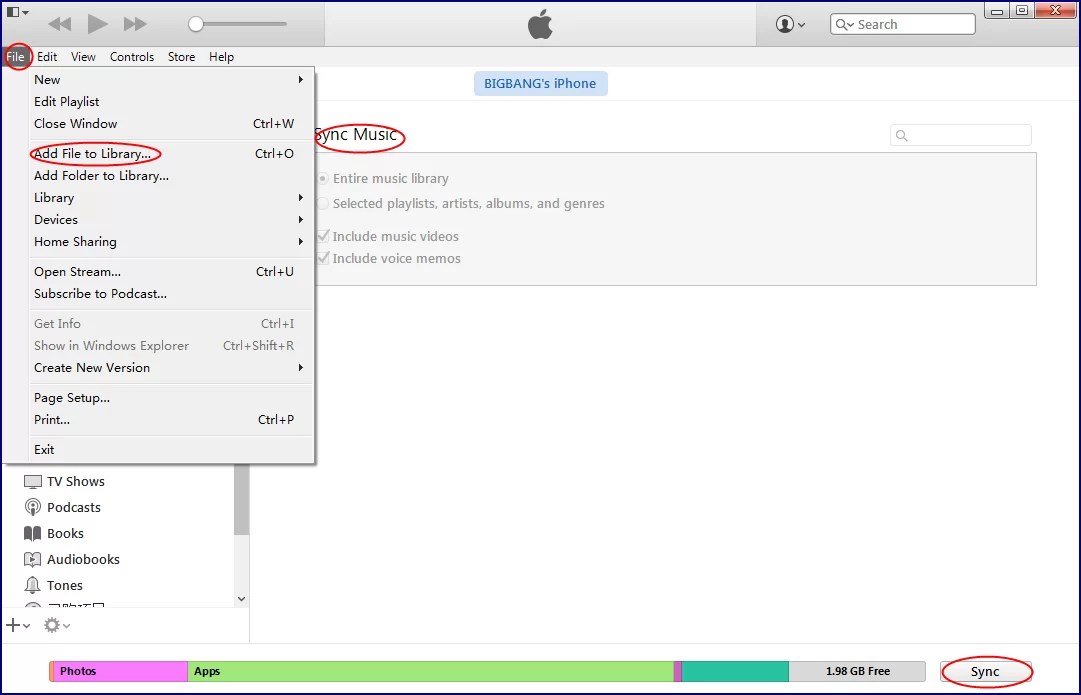Screen dimensions: 1081x695
Task: Enable the Entire music library option
Action: pos(323,178)
